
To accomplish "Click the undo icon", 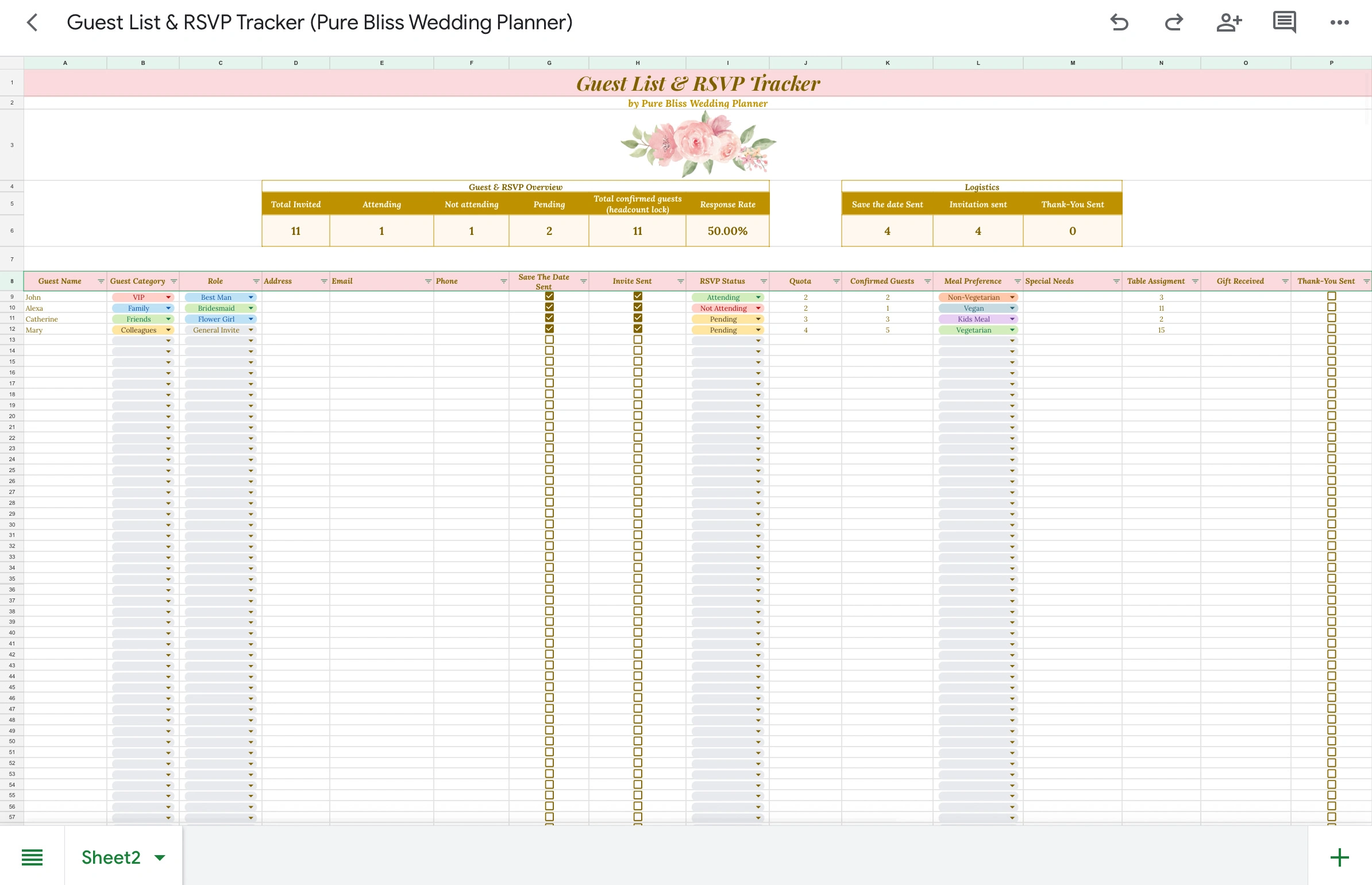I will pos(1119,23).
